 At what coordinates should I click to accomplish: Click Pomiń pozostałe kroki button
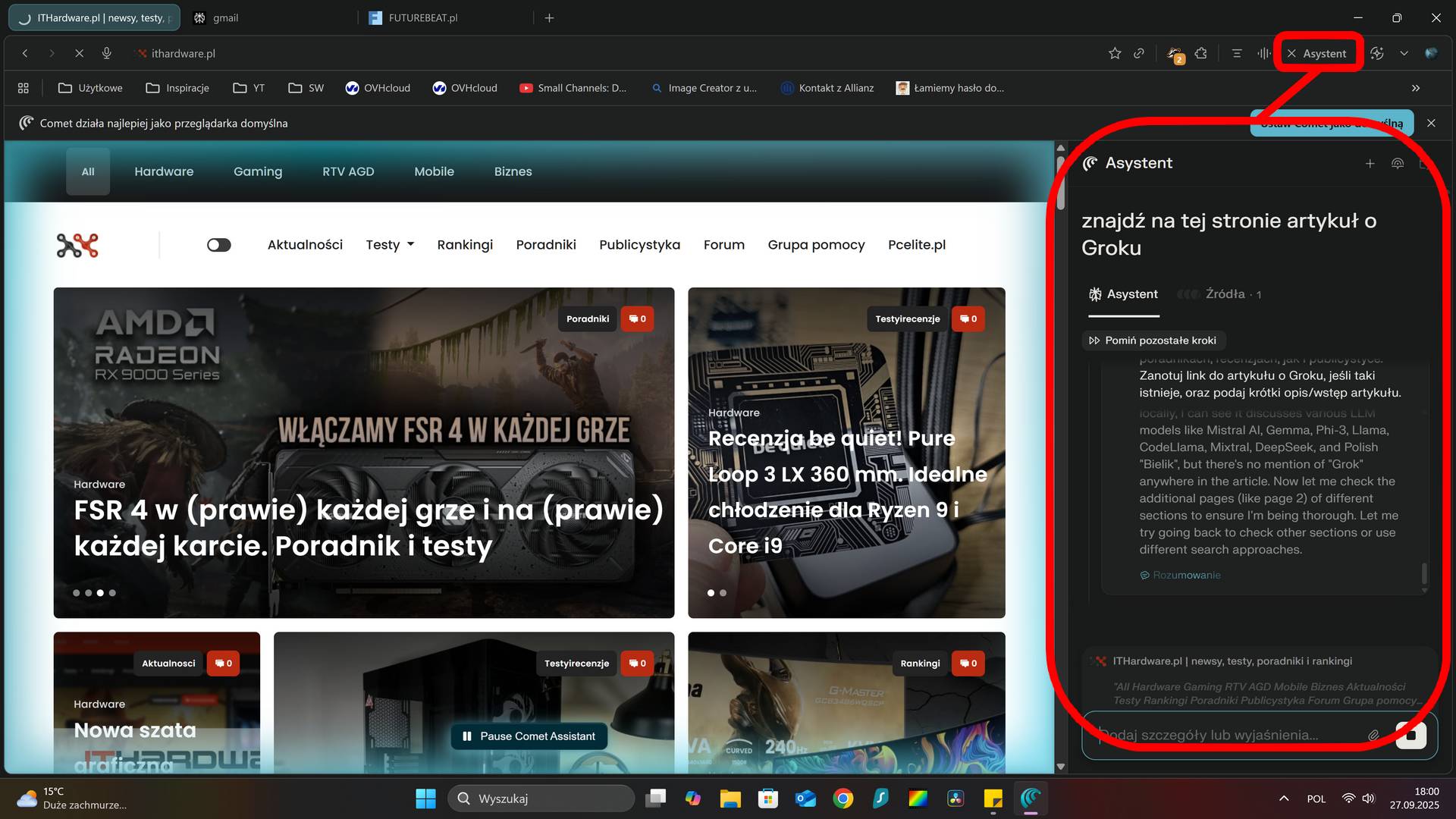[1153, 340]
